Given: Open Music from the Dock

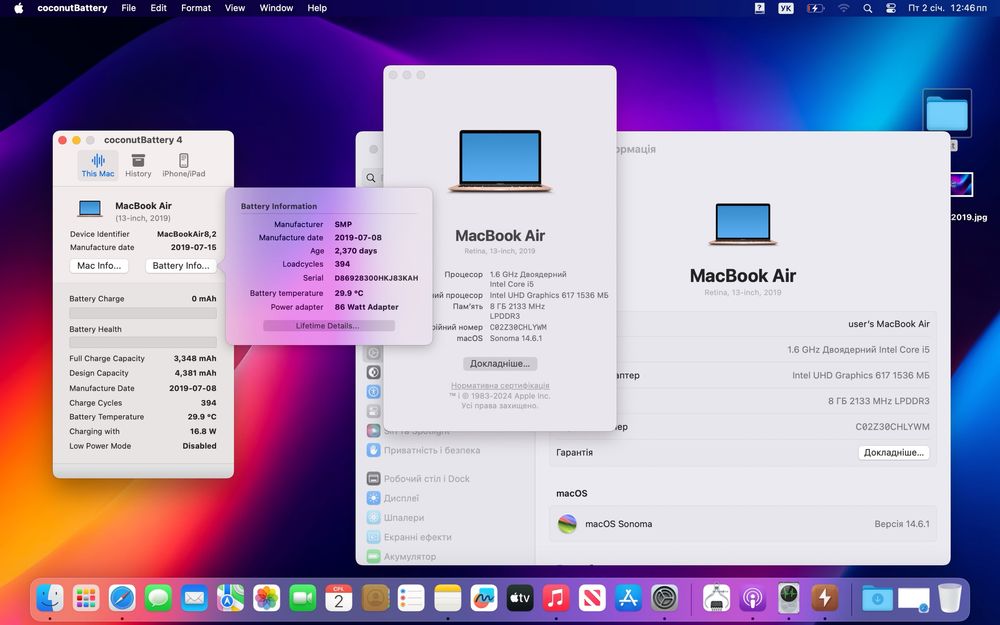Looking at the screenshot, I should 555,598.
